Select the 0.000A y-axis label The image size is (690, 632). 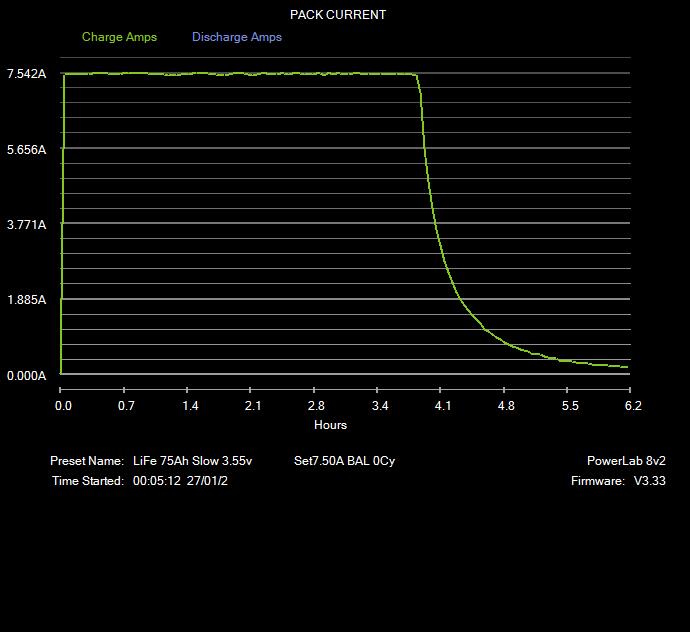tap(26, 376)
